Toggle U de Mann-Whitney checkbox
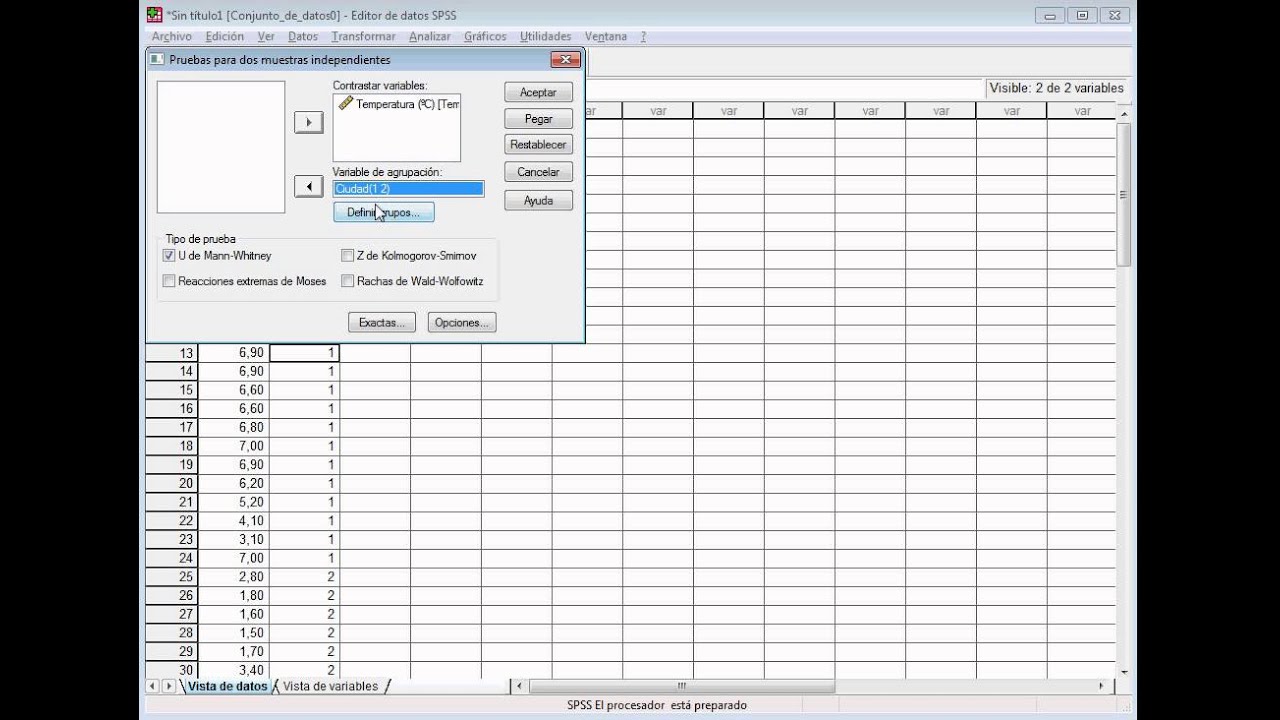Screen dimensions: 1280x720 click(x=168, y=256)
